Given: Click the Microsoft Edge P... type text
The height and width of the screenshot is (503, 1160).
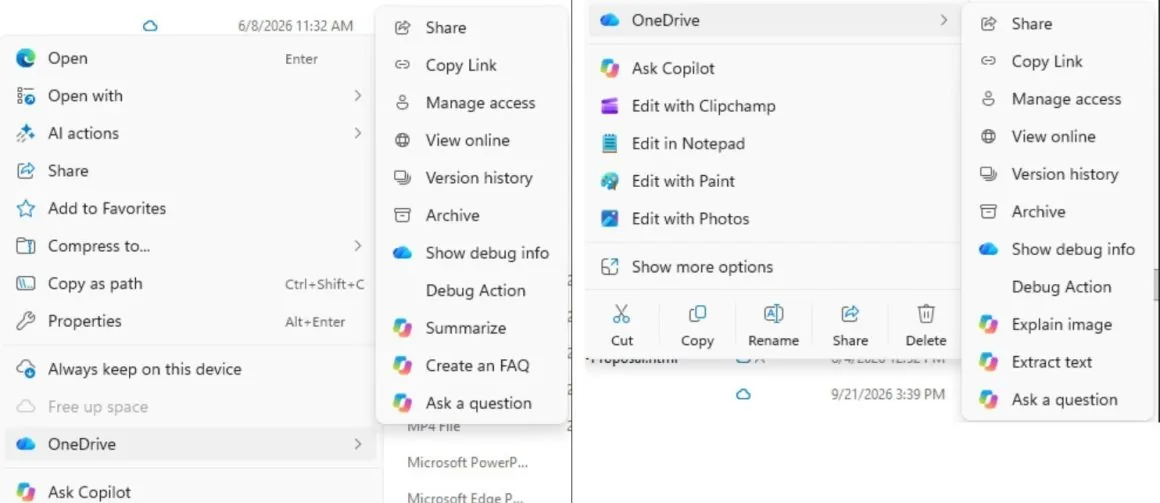Looking at the screenshot, I should click(x=465, y=498).
